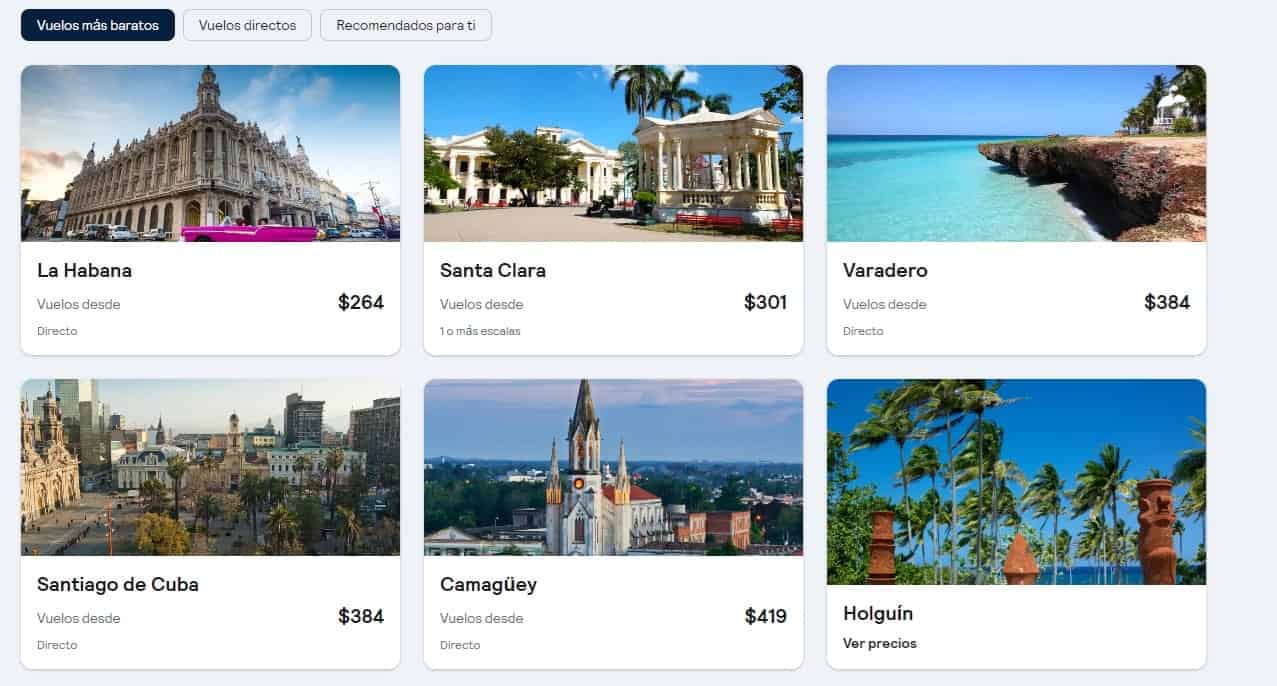Select the $384 fare for Santiago de Cuba
This screenshot has width=1277, height=686.
pos(361,616)
